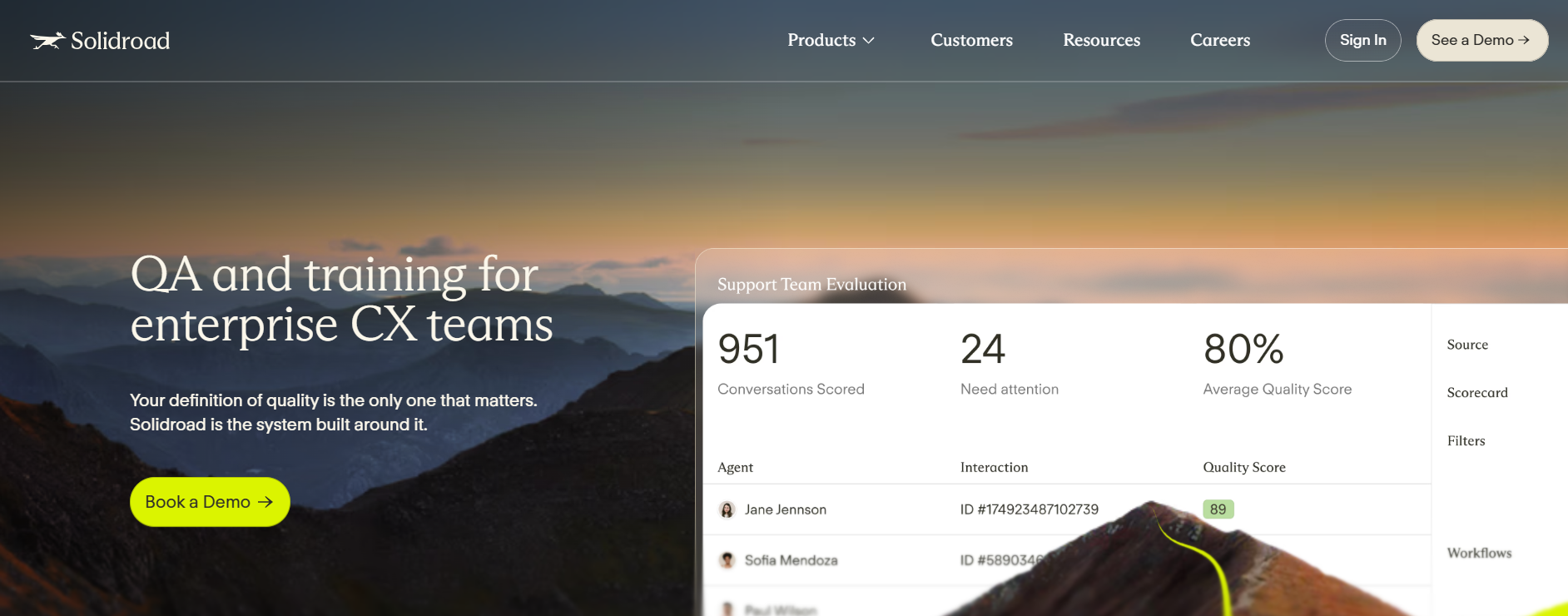Click the QA and training headline
The height and width of the screenshot is (616, 1568).
click(341, 299)
